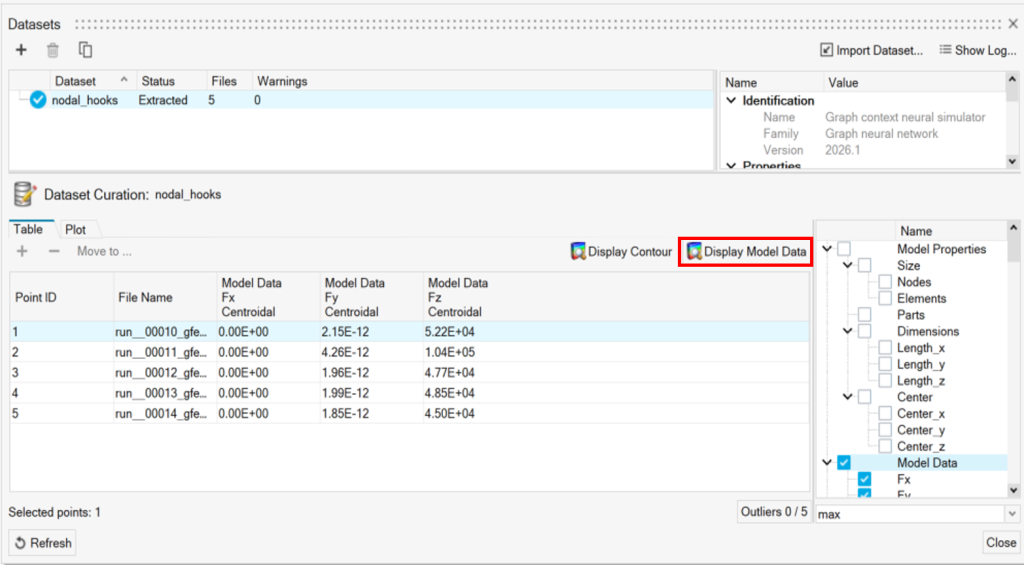The width and height of the screenshot is (1024, 565).
Task: Click the Outliers 0 / 5 button
Action: tap(774, 512)
